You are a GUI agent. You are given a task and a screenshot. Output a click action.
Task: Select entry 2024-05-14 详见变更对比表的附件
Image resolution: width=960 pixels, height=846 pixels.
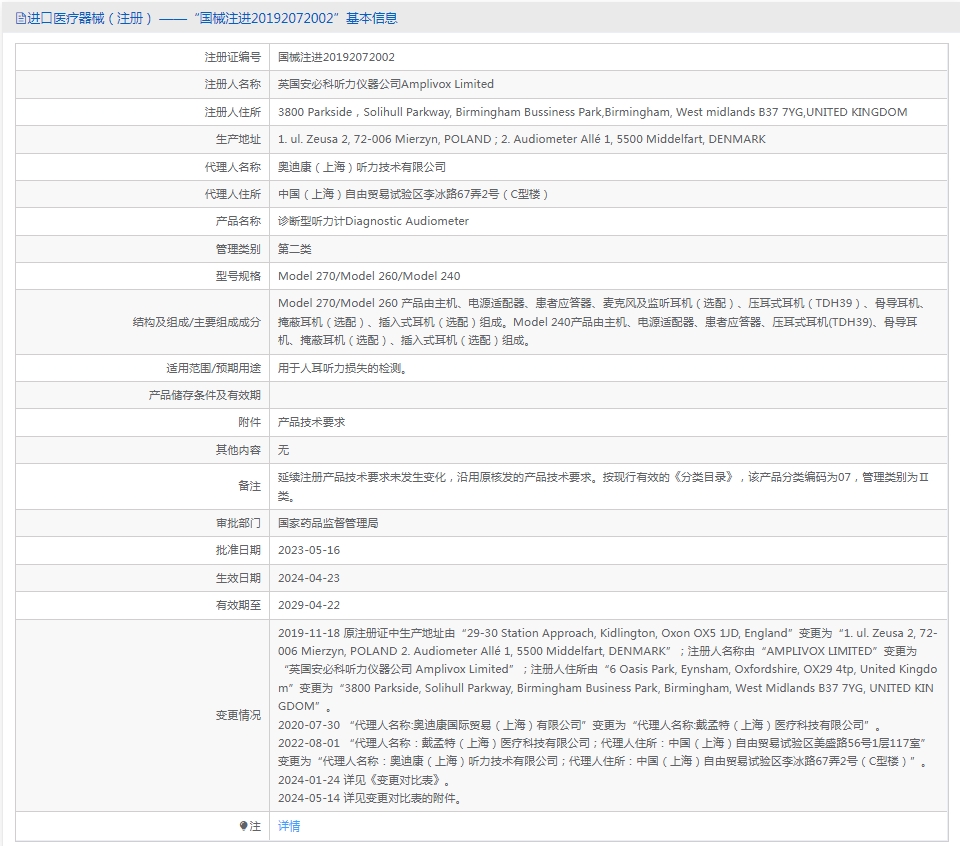pyautogui.click(x=371, y=798)
